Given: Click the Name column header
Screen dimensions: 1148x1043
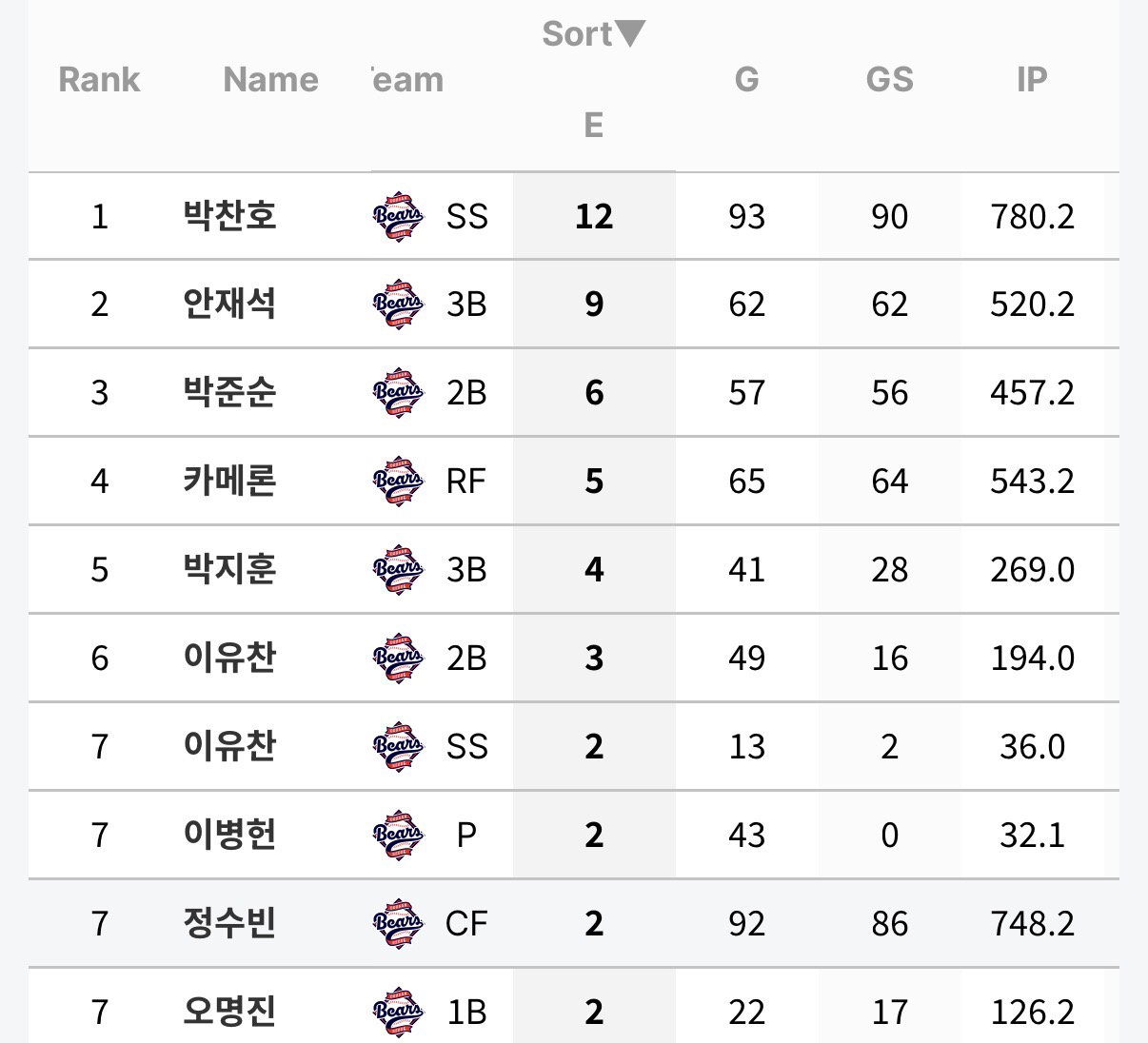Looking at the screenshot, I should pyautogui.click(x=271, y=79).
